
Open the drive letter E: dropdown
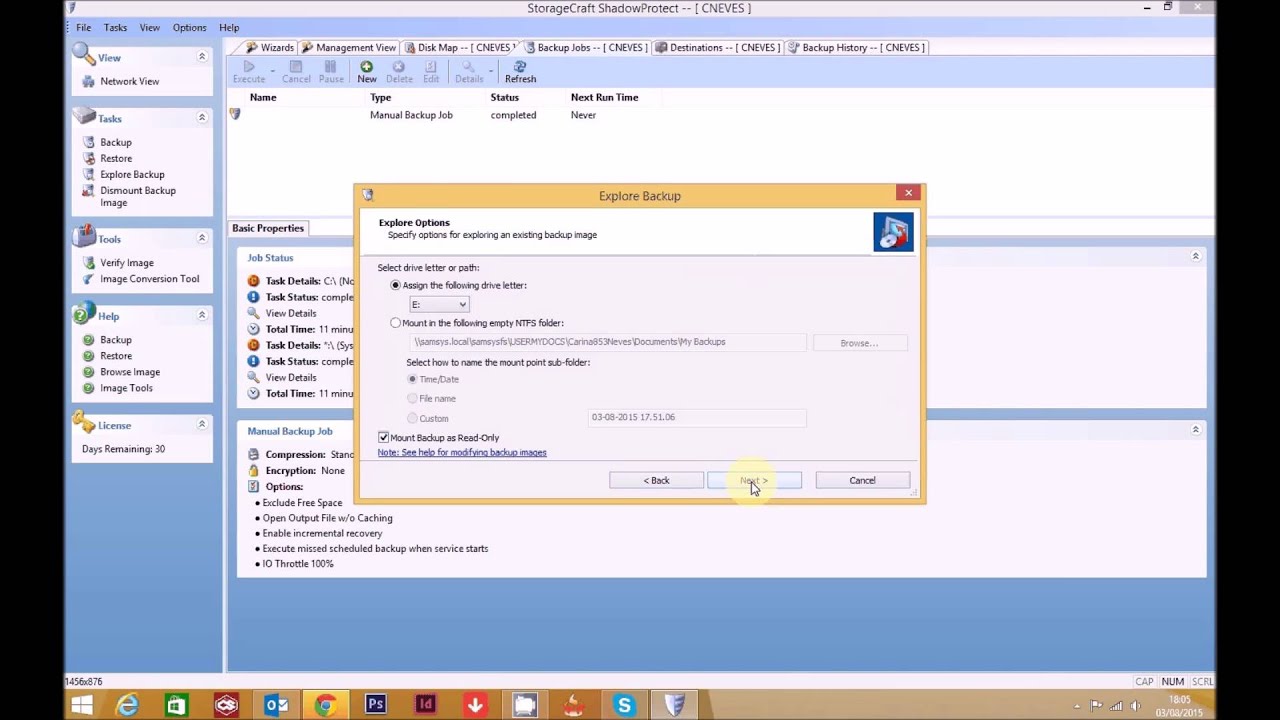point(439,304)
